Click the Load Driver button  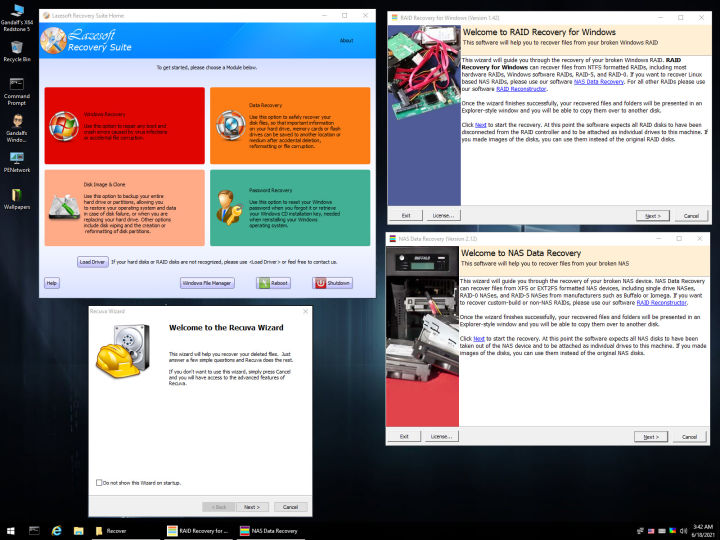[x=92, y=262]
